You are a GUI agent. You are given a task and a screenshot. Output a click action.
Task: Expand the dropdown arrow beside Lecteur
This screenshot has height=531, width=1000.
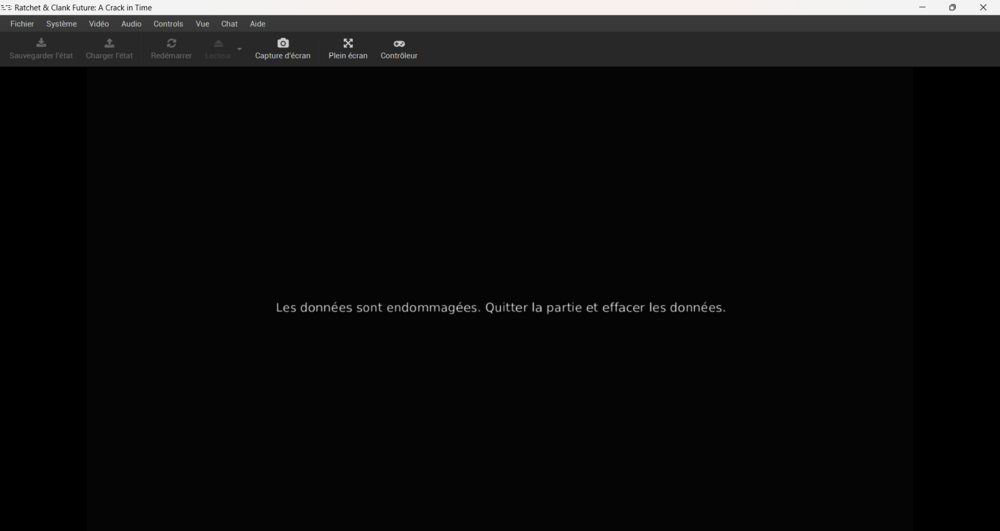pyautogui.click(x=239, y=49)
